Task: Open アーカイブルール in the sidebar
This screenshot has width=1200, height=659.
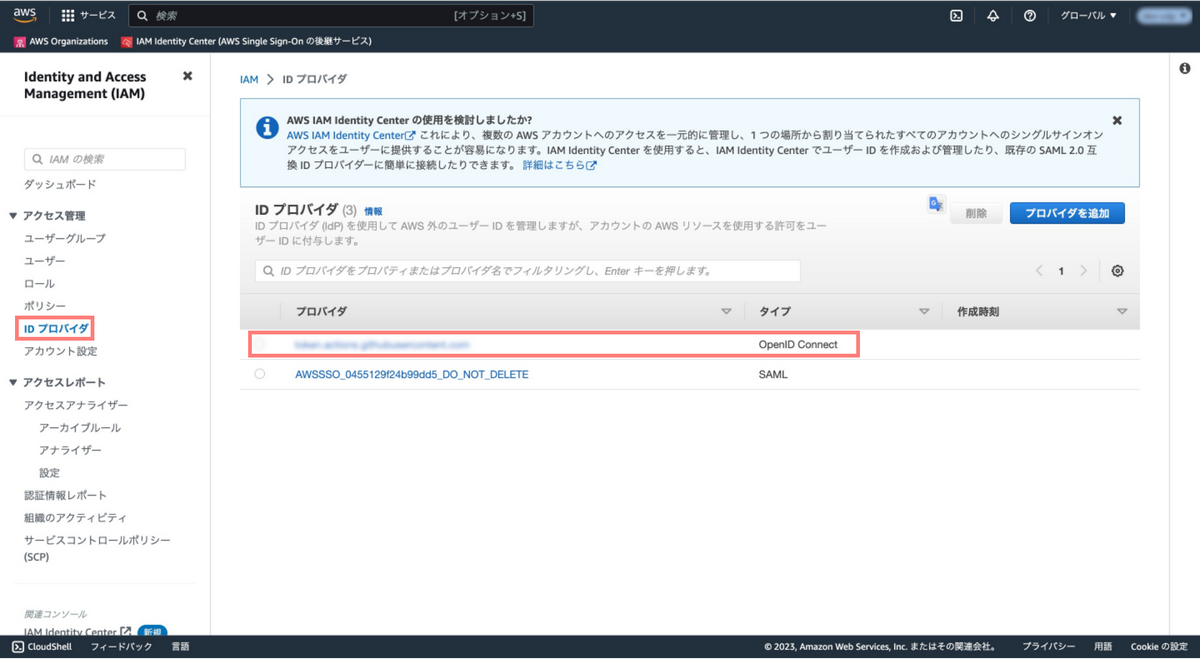Action: coord(80,428)
